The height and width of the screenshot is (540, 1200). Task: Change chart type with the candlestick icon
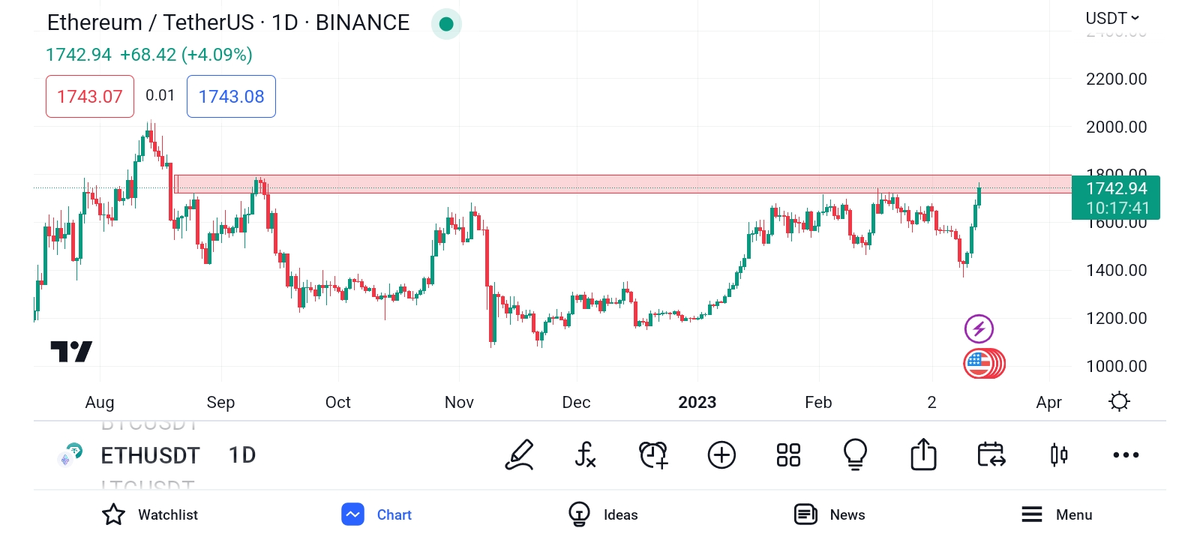1059,455
